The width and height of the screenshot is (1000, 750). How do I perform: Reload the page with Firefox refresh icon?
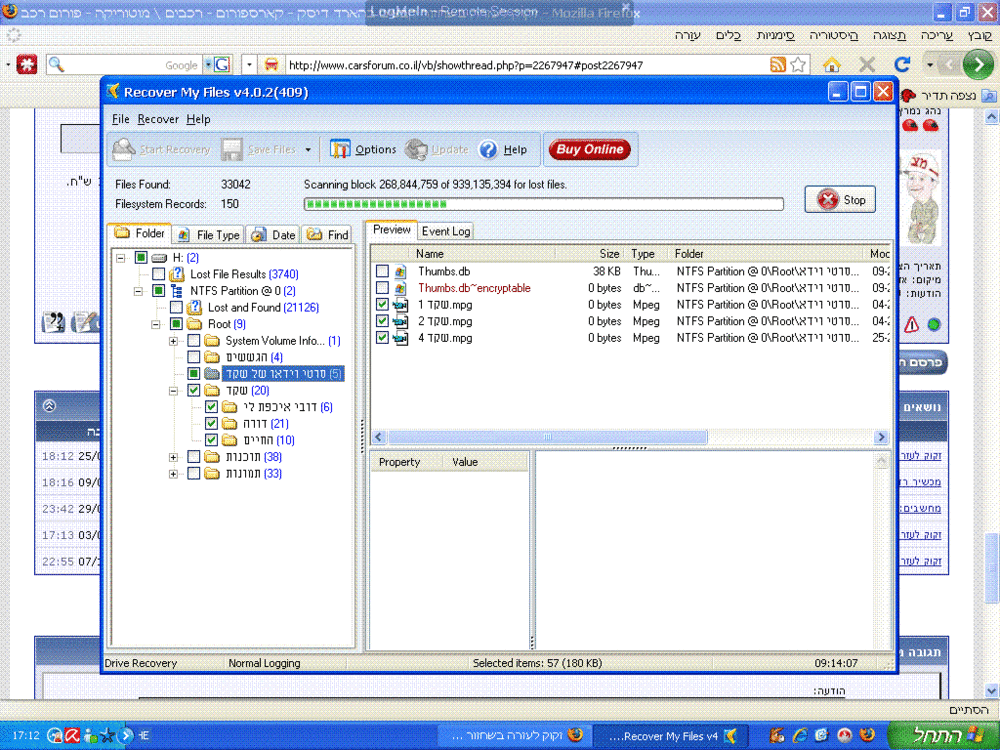[x=902, y=64]
